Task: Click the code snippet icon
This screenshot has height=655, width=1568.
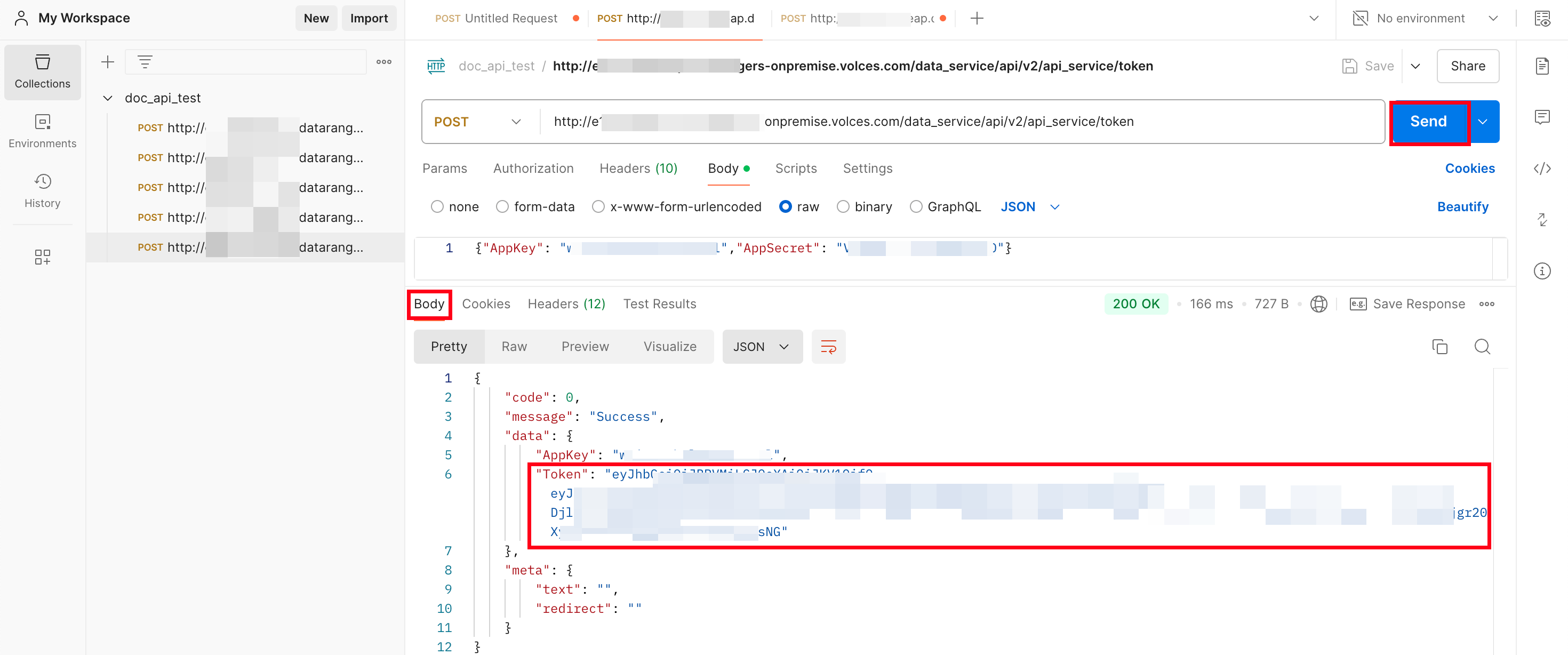Action: point(1541,169)
